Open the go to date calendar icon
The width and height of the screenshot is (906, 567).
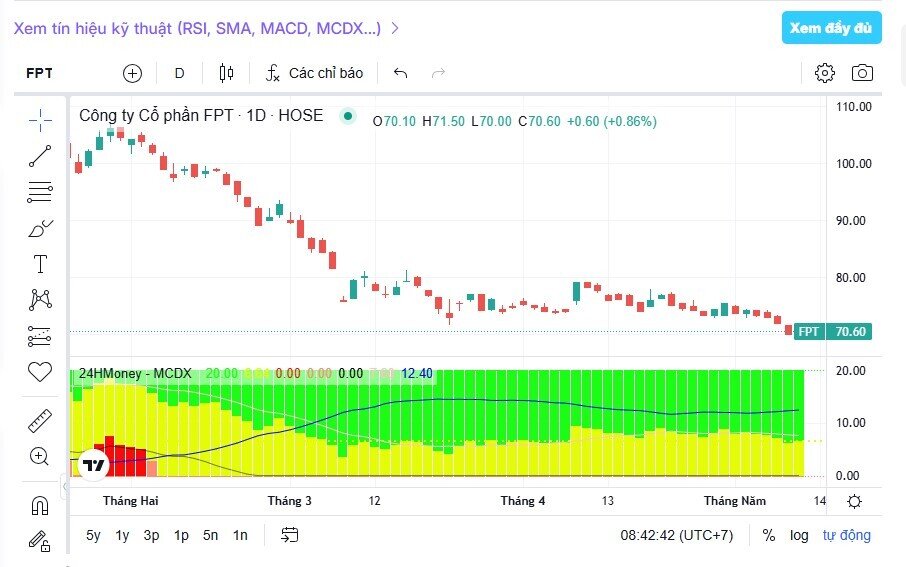click(289, 535)
